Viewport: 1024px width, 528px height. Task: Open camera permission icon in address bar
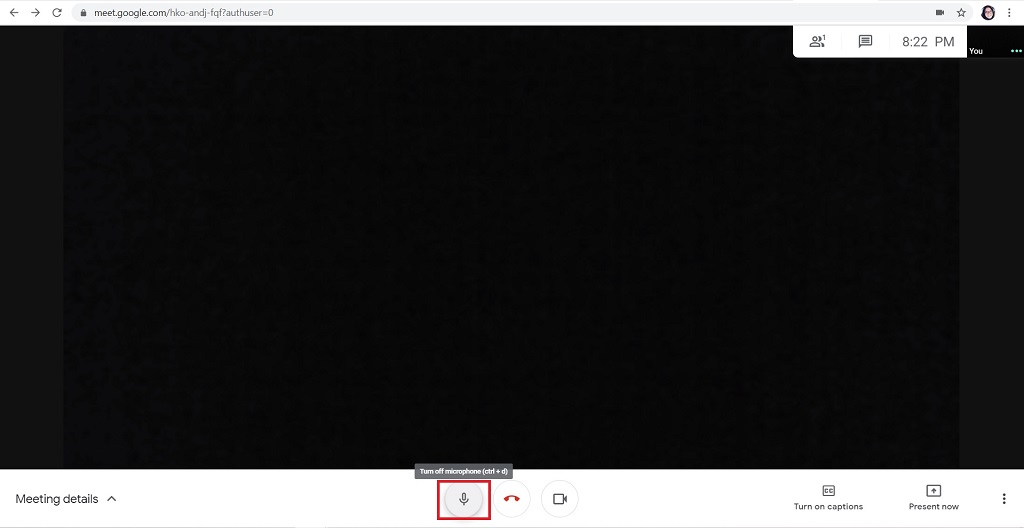[x=939, y=13]
